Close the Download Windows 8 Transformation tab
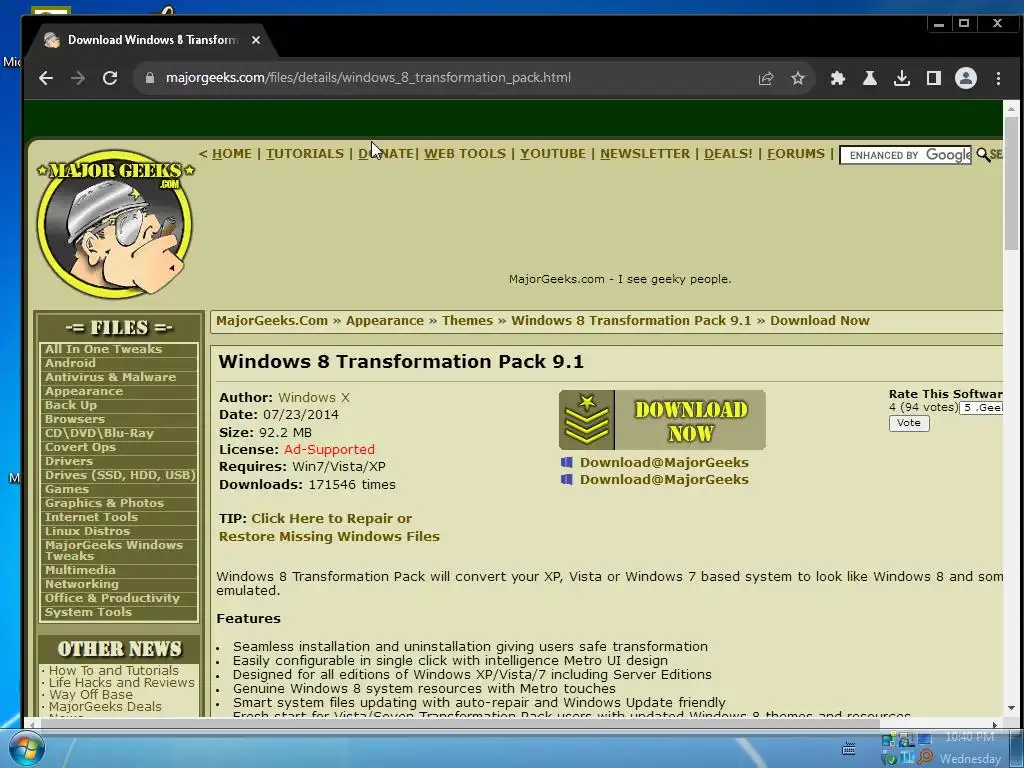Viewport: 1024px width, 768px height. coord(256,40)
